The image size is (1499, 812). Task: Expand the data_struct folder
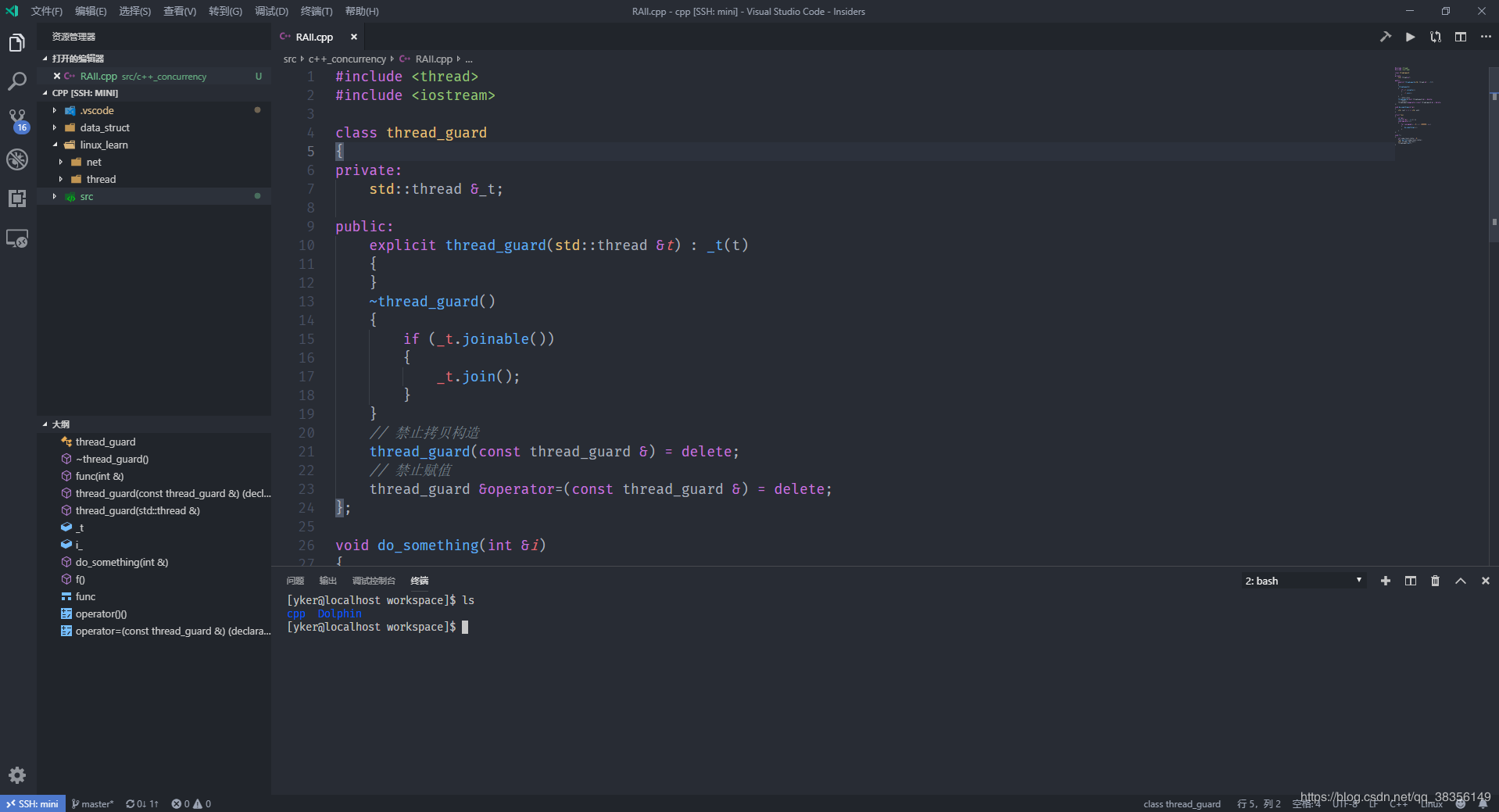104,128
